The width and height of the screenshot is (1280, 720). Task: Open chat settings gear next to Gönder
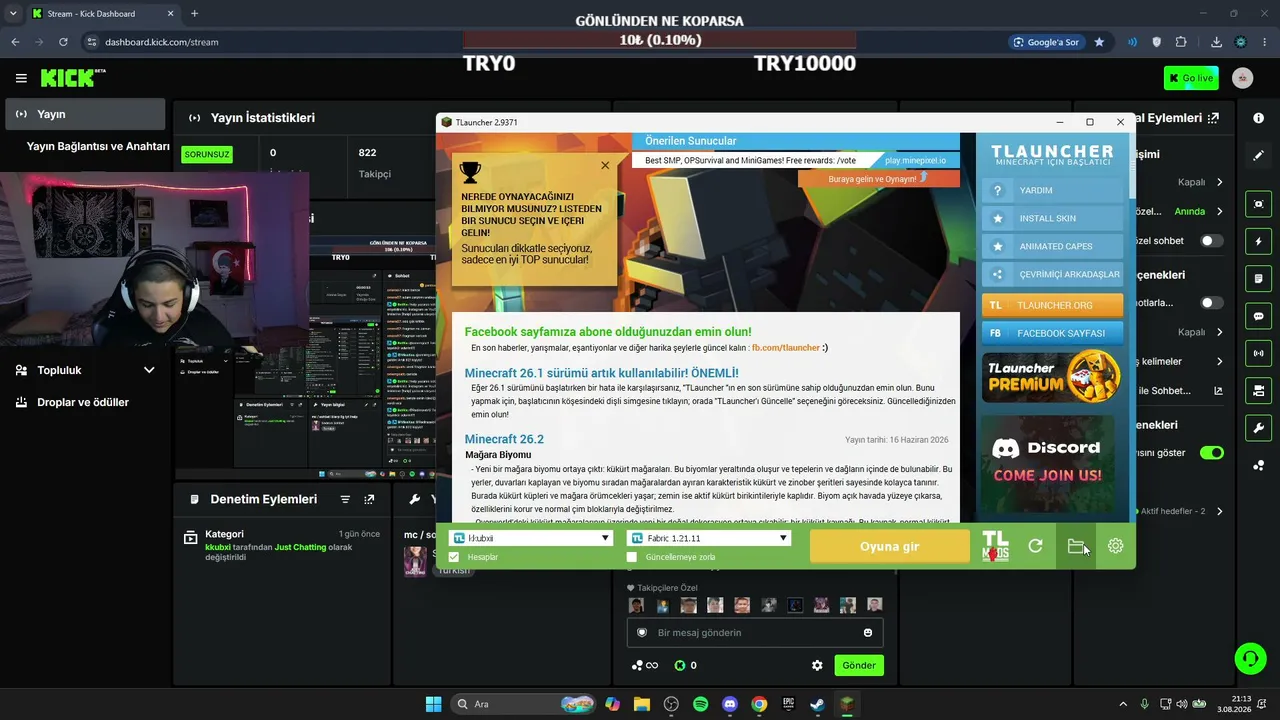coord(817,665)
